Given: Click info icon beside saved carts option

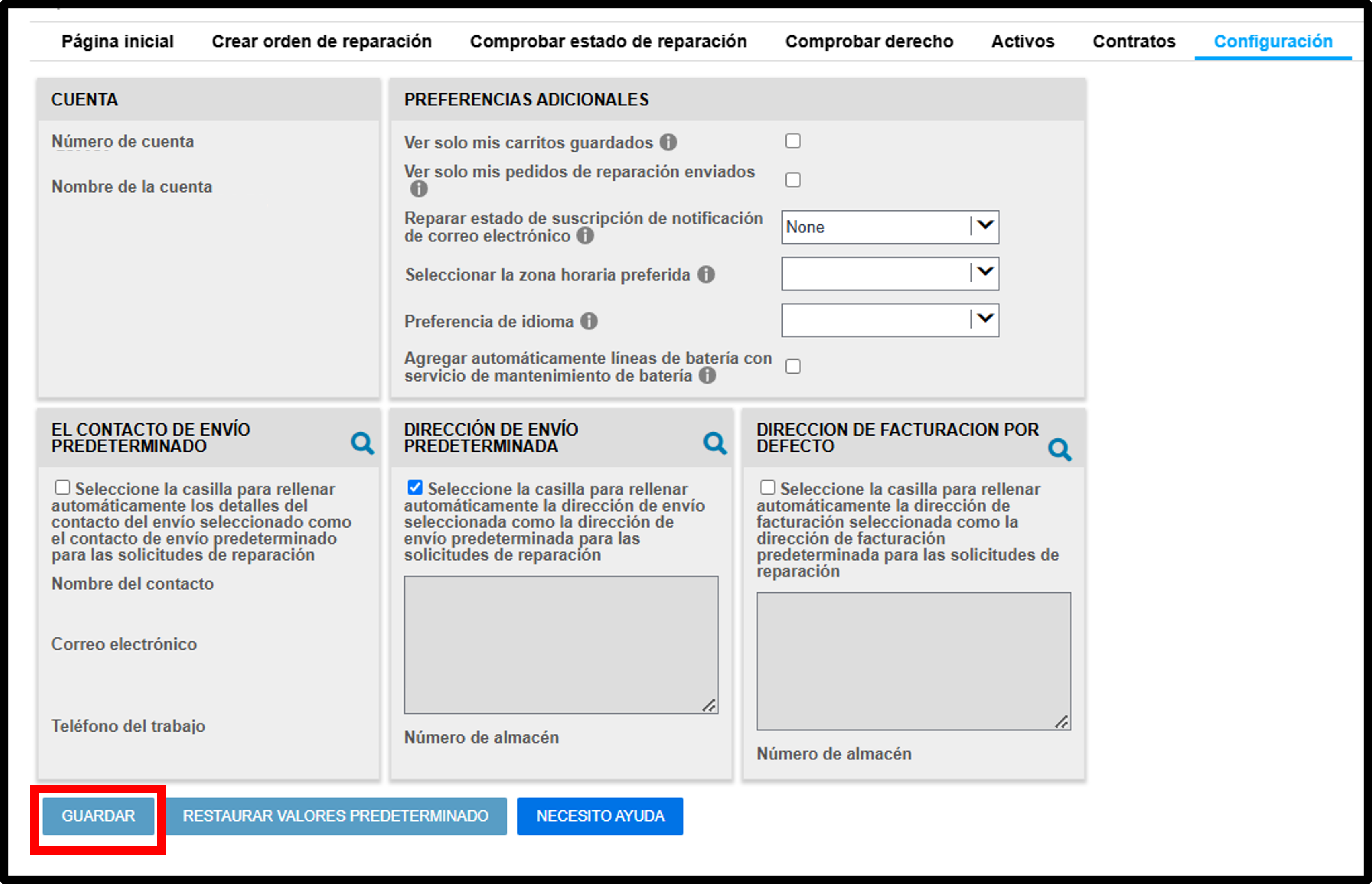Looking at the screenshot, I should point(668,142).
